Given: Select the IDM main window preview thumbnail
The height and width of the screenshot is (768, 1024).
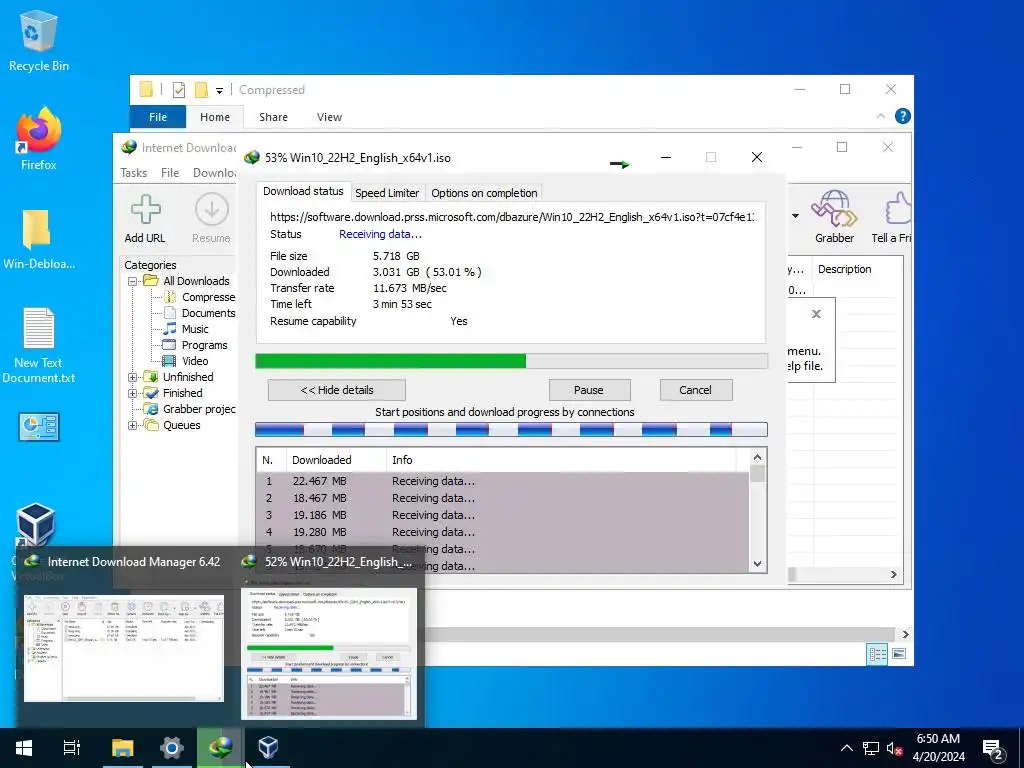Looking at the screenshot, I should (124, 648).
